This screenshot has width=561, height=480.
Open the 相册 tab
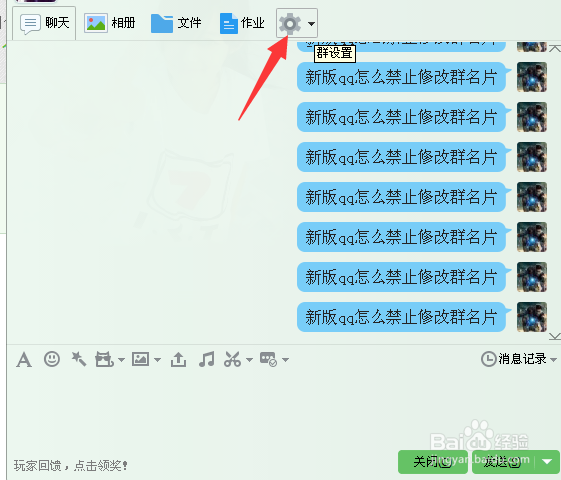click(x=110, y=23)
